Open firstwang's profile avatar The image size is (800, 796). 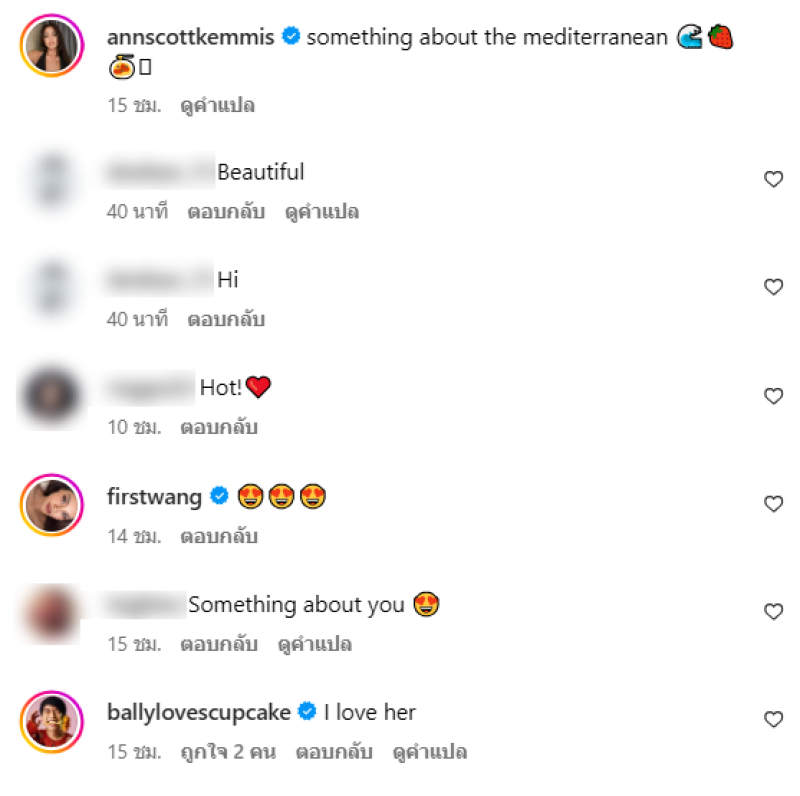[x=51, y=504]
